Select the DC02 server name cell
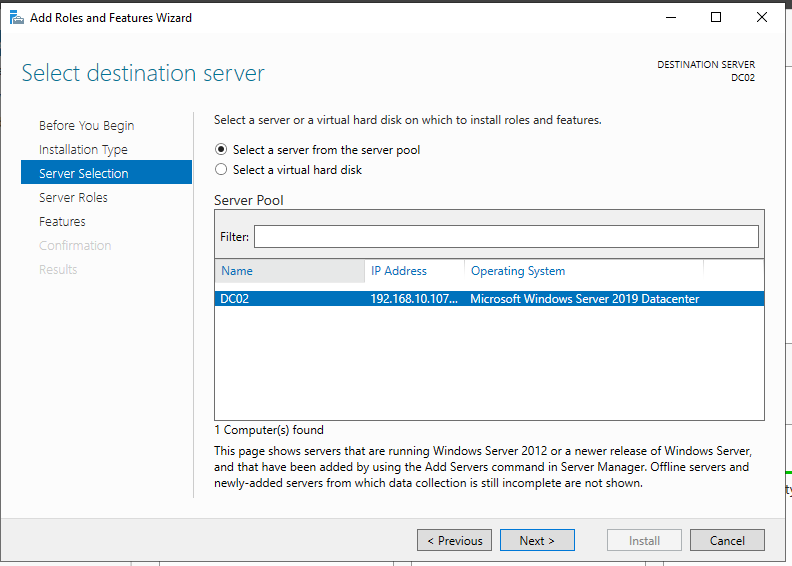 (x=235, y=299)
